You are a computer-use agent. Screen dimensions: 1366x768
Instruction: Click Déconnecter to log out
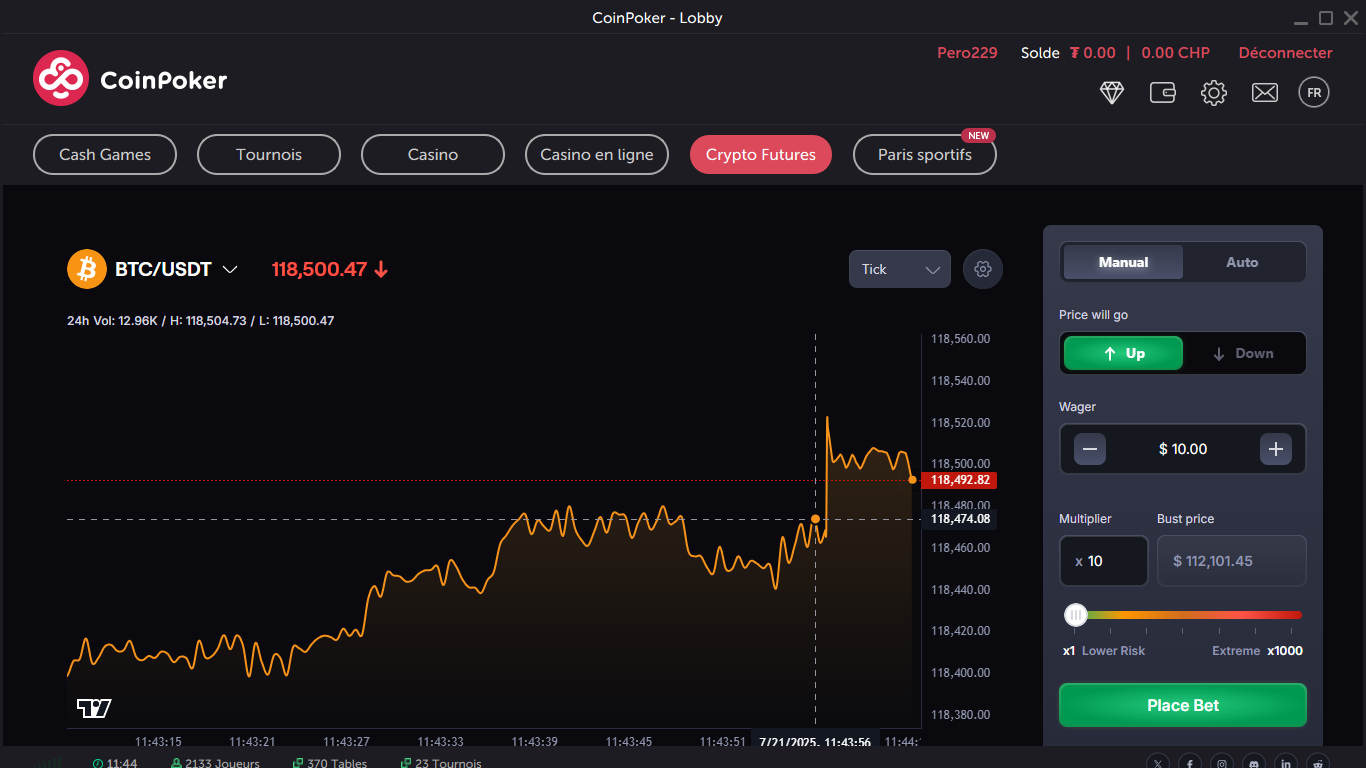(x=1285, y=52)
